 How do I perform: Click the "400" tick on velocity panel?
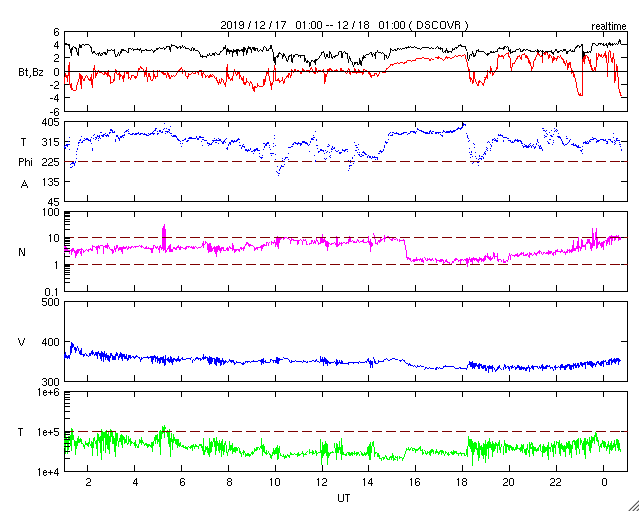51,342
